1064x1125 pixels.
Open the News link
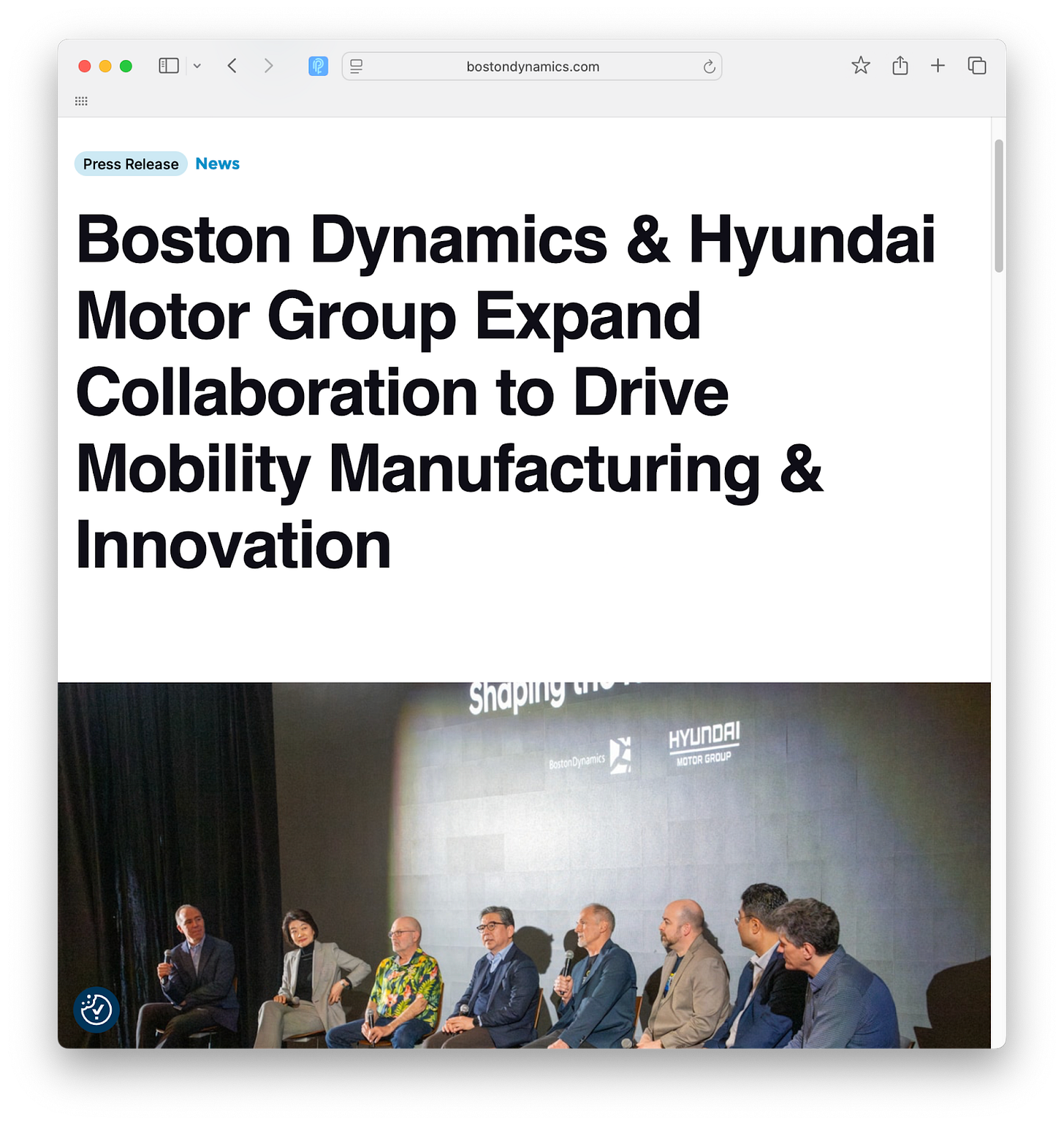coord(218,164)
